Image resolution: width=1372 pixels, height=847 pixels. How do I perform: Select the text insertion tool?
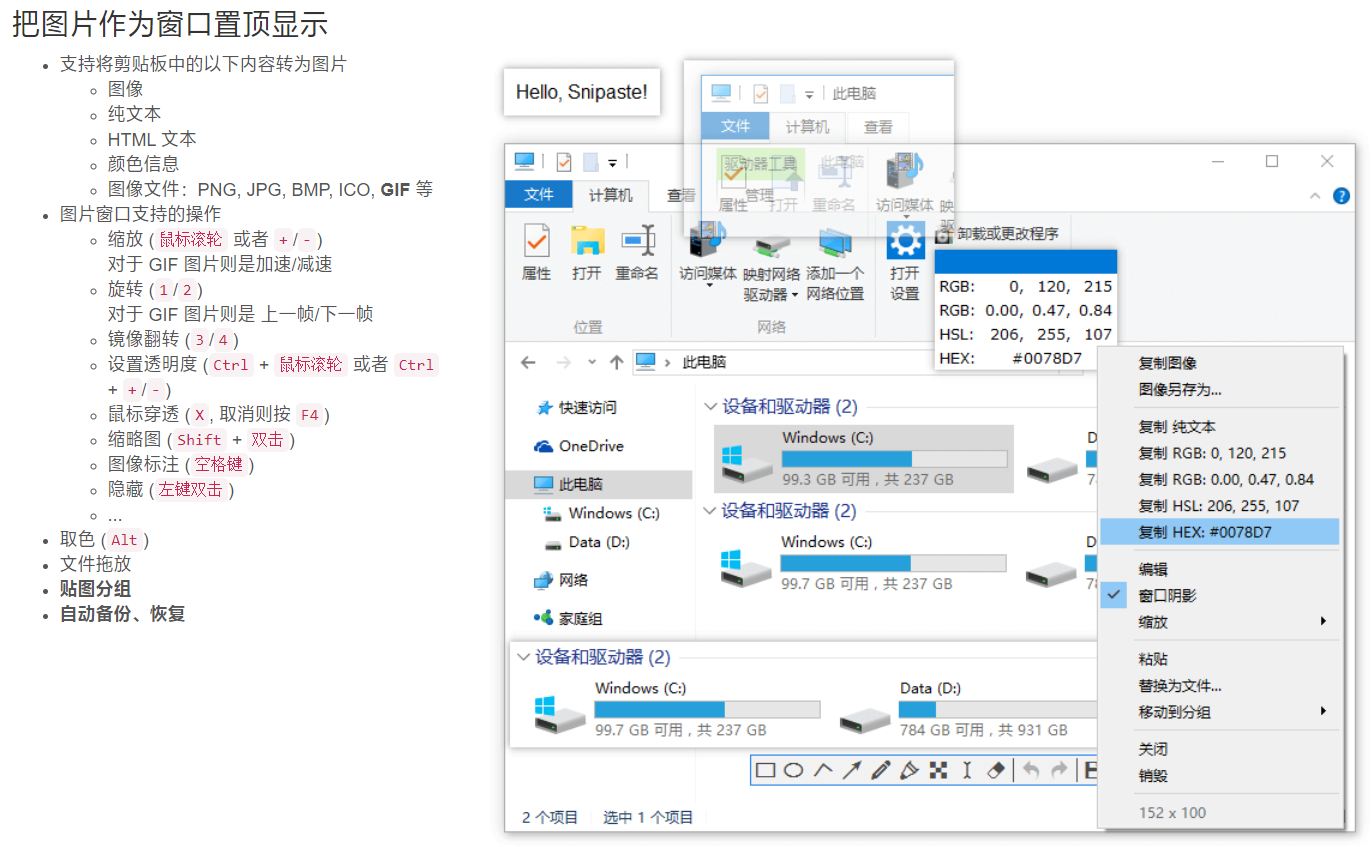point(966,770)
